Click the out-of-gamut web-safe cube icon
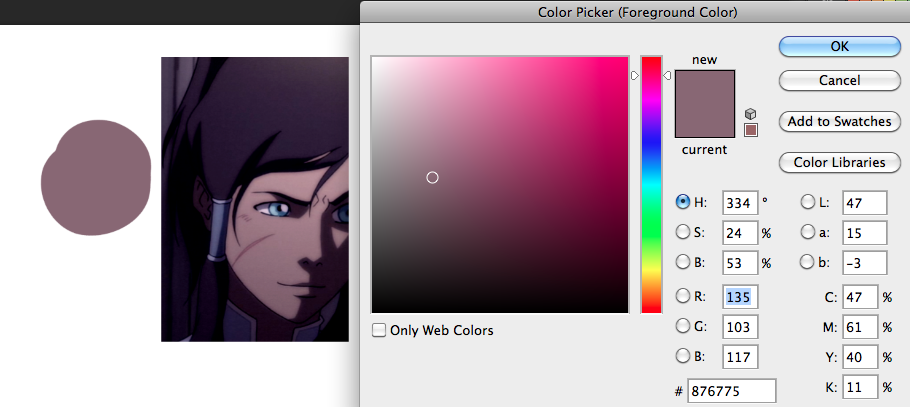The image size is (910, 407). coord(750,113)
